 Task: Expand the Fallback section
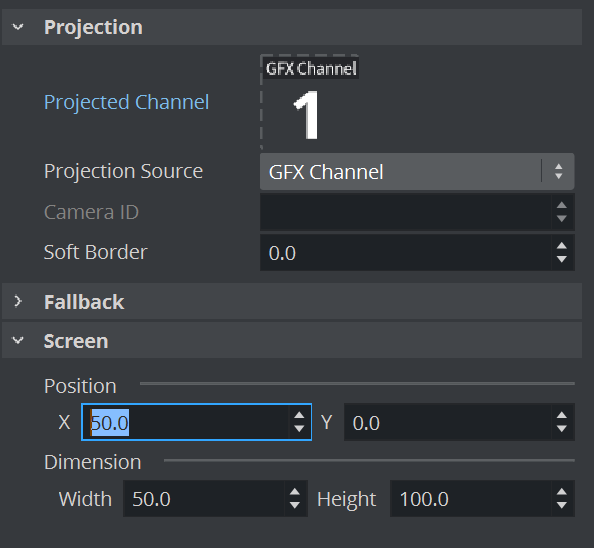[18, 301]
